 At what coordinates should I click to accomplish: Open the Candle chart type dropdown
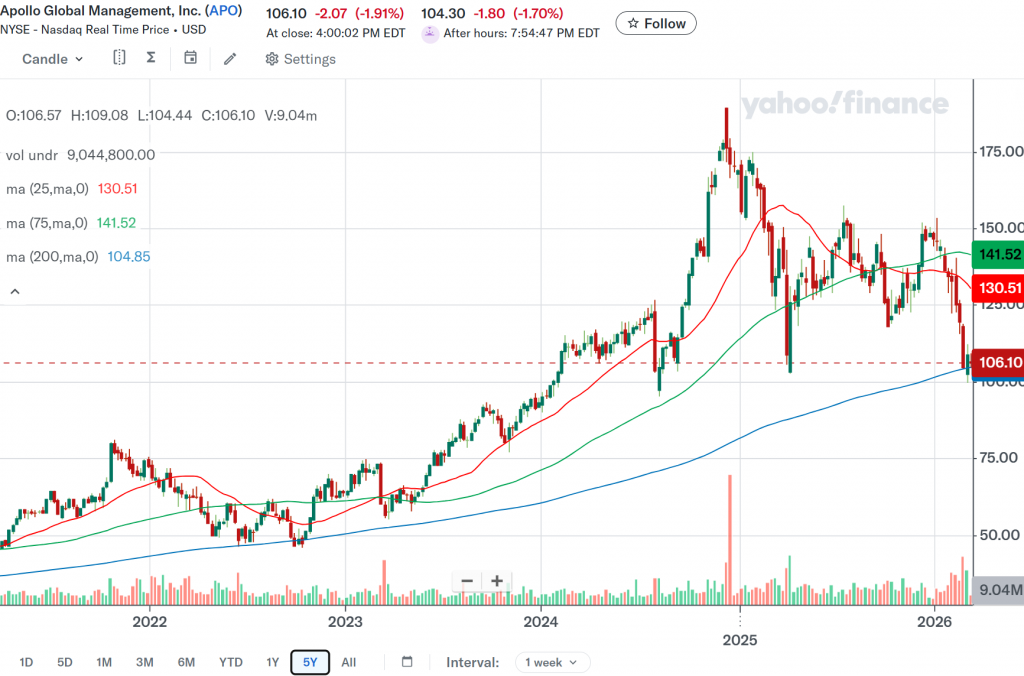click(53, 59)
